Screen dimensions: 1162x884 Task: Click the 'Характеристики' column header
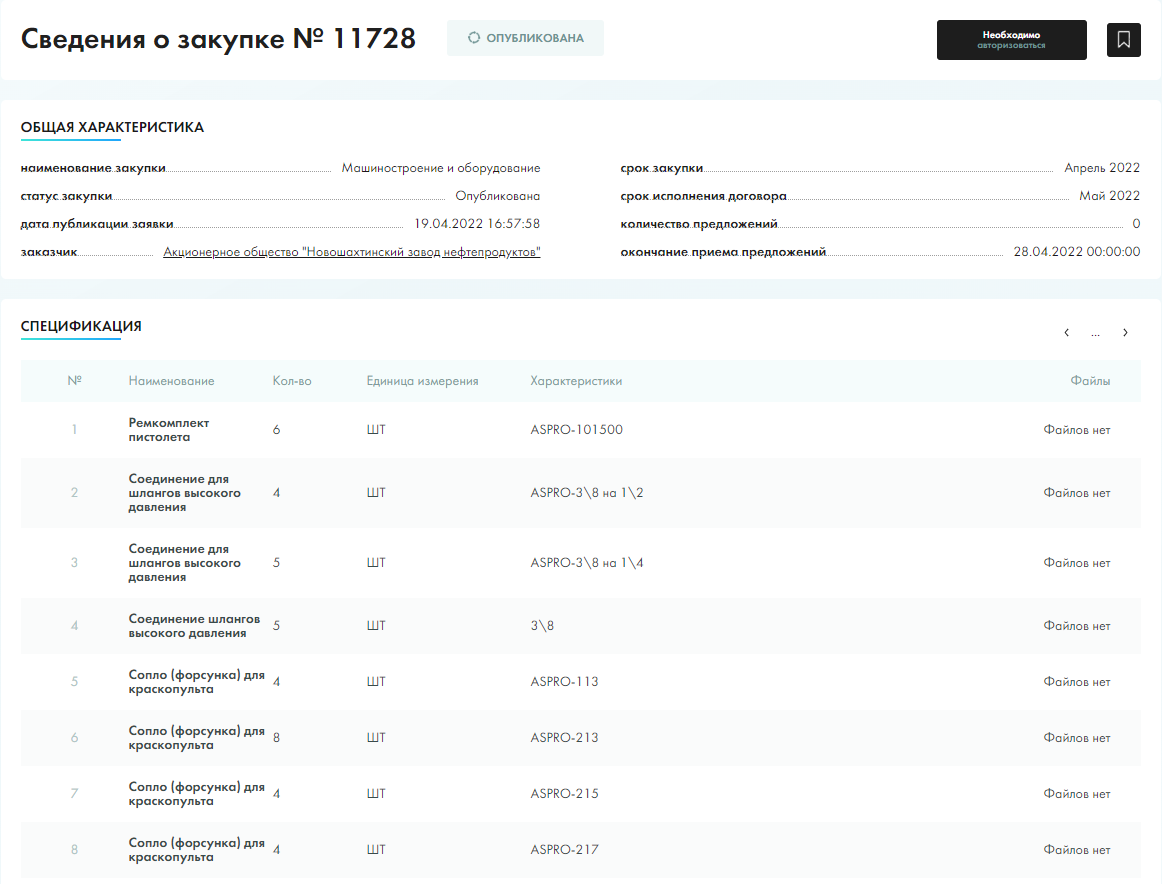tap(576, 381)
